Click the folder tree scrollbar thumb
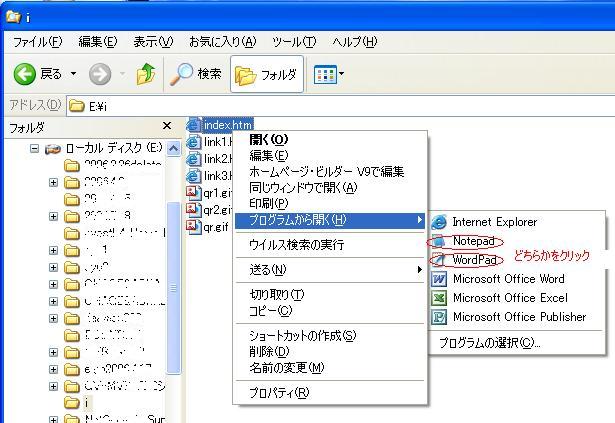Screen dimensions: 615x423 point(173,288)
